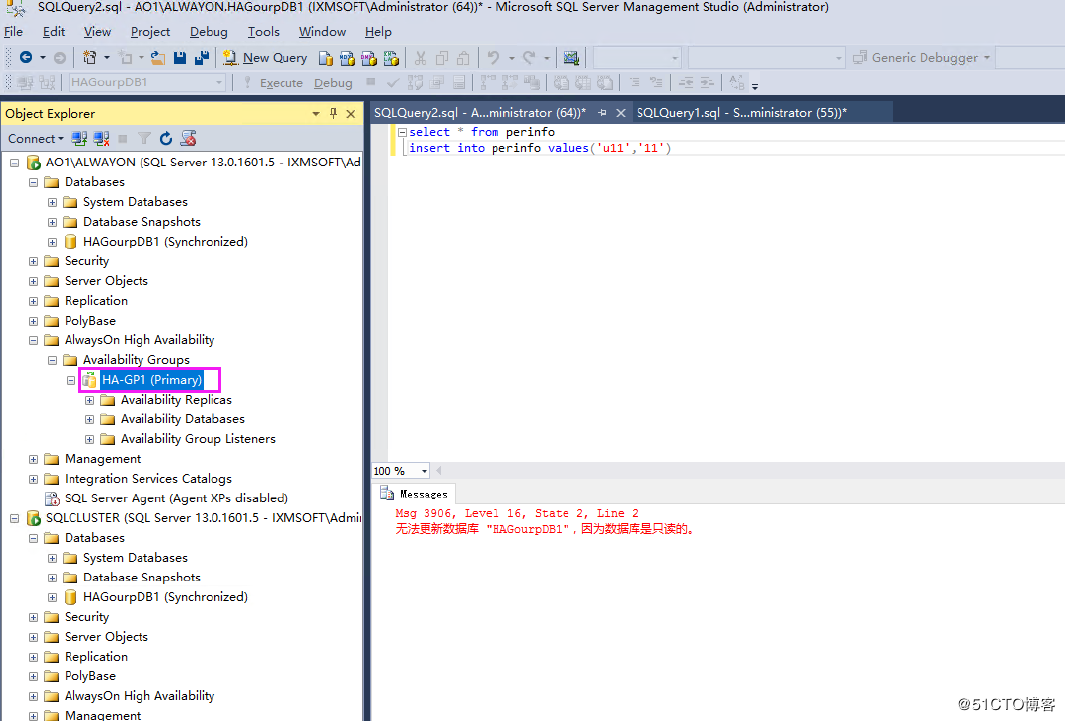Click the Connect Object Explorer icon
Viewport: 1065px width, 721px height.
79,138
